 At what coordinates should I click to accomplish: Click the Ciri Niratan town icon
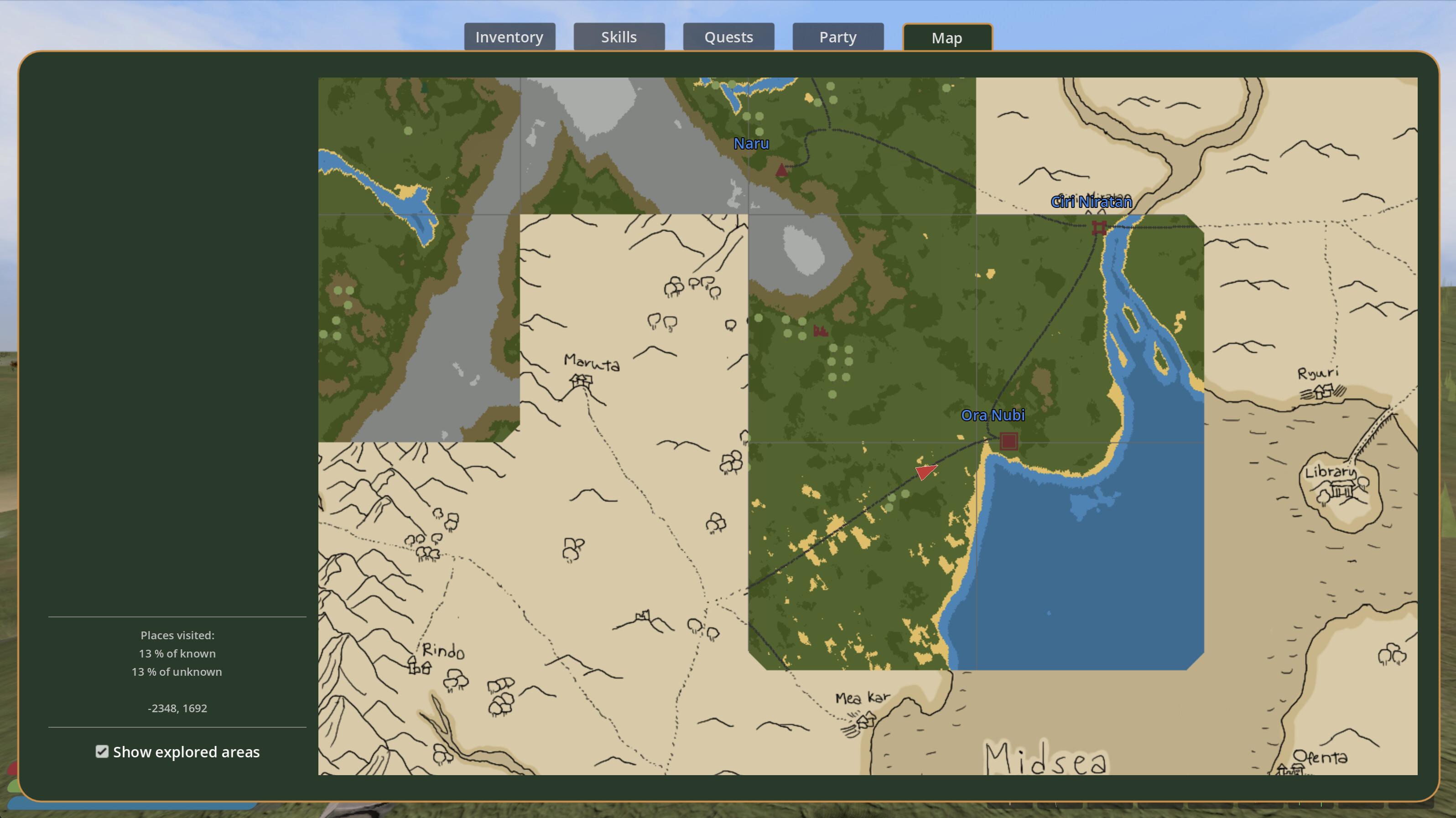tap(1099, 228)
